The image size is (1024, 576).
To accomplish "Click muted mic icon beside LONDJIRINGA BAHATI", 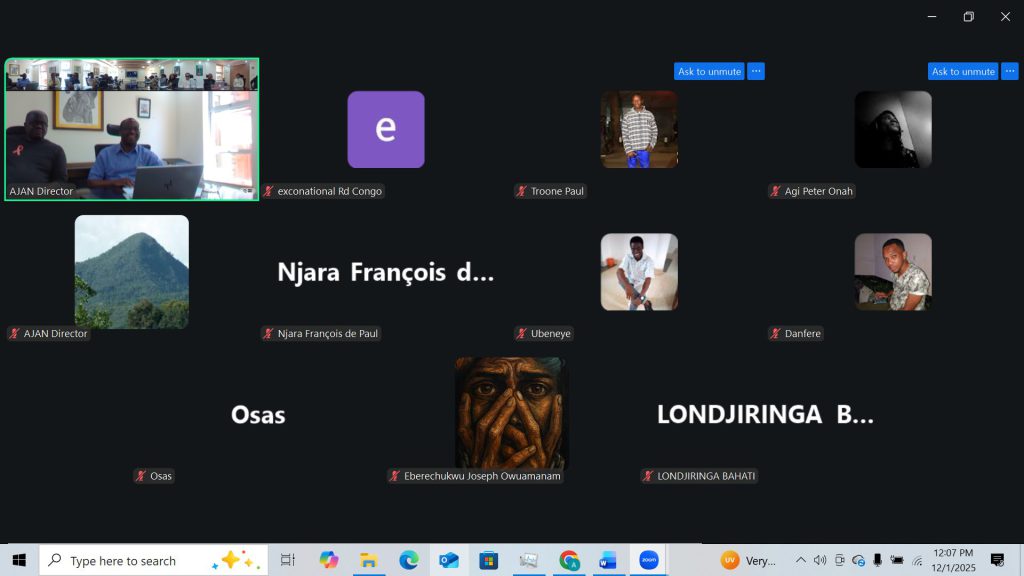I will pos(648,477).
